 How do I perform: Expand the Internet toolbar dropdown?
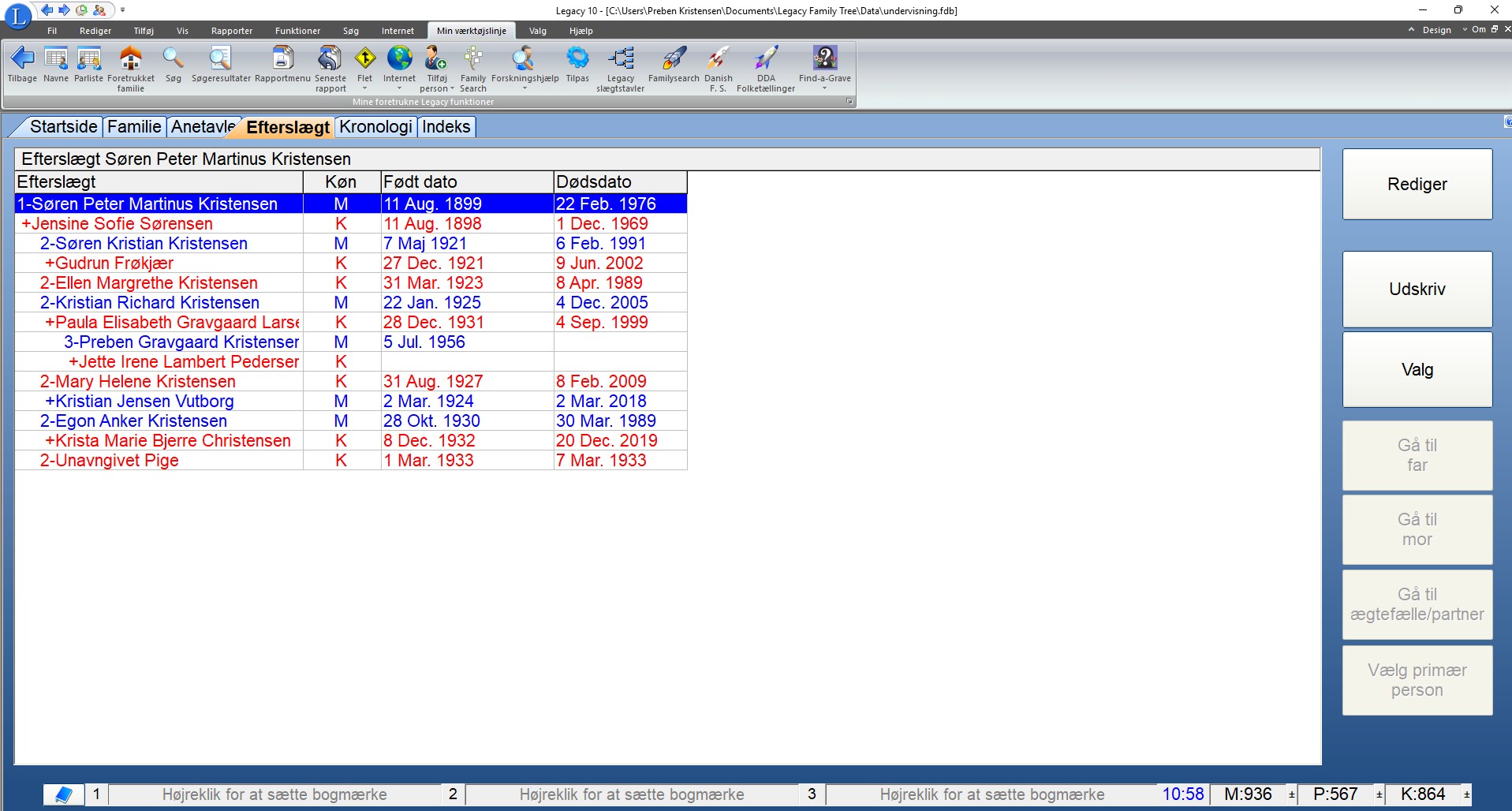[399, 88]
